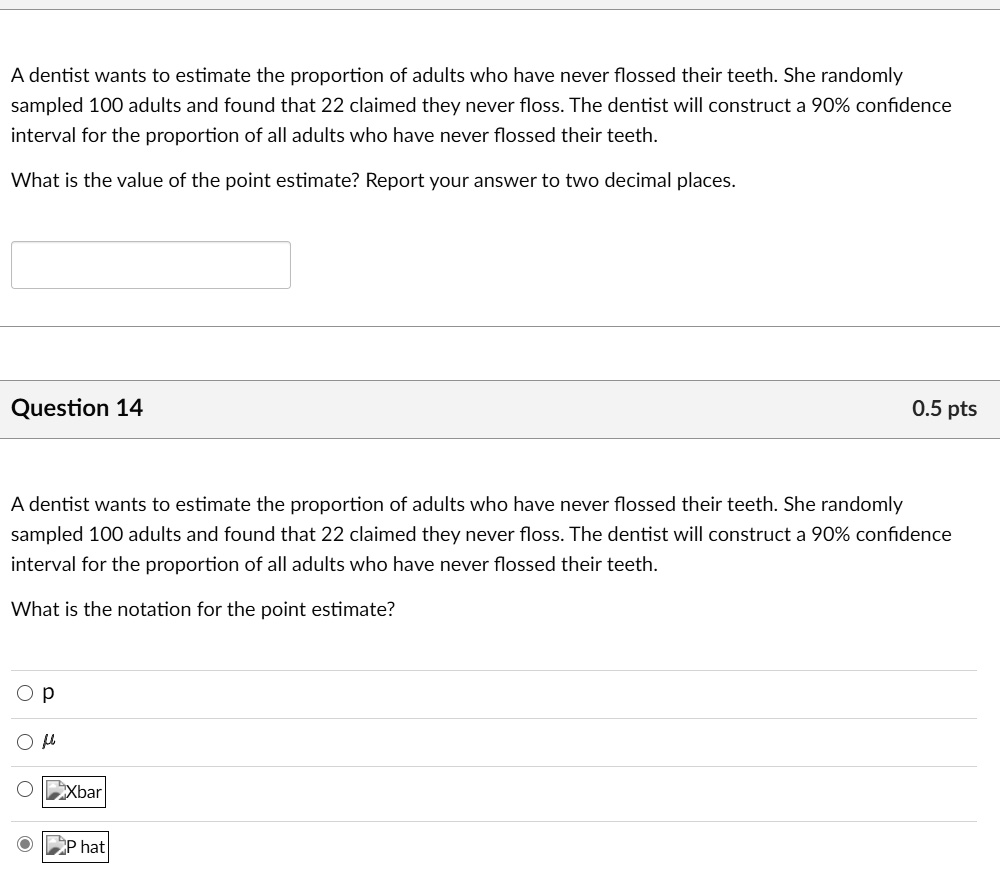Viewport: 1000px width, 883px height.
Task: Select the p answer radio button
Action: pos(25,692)
